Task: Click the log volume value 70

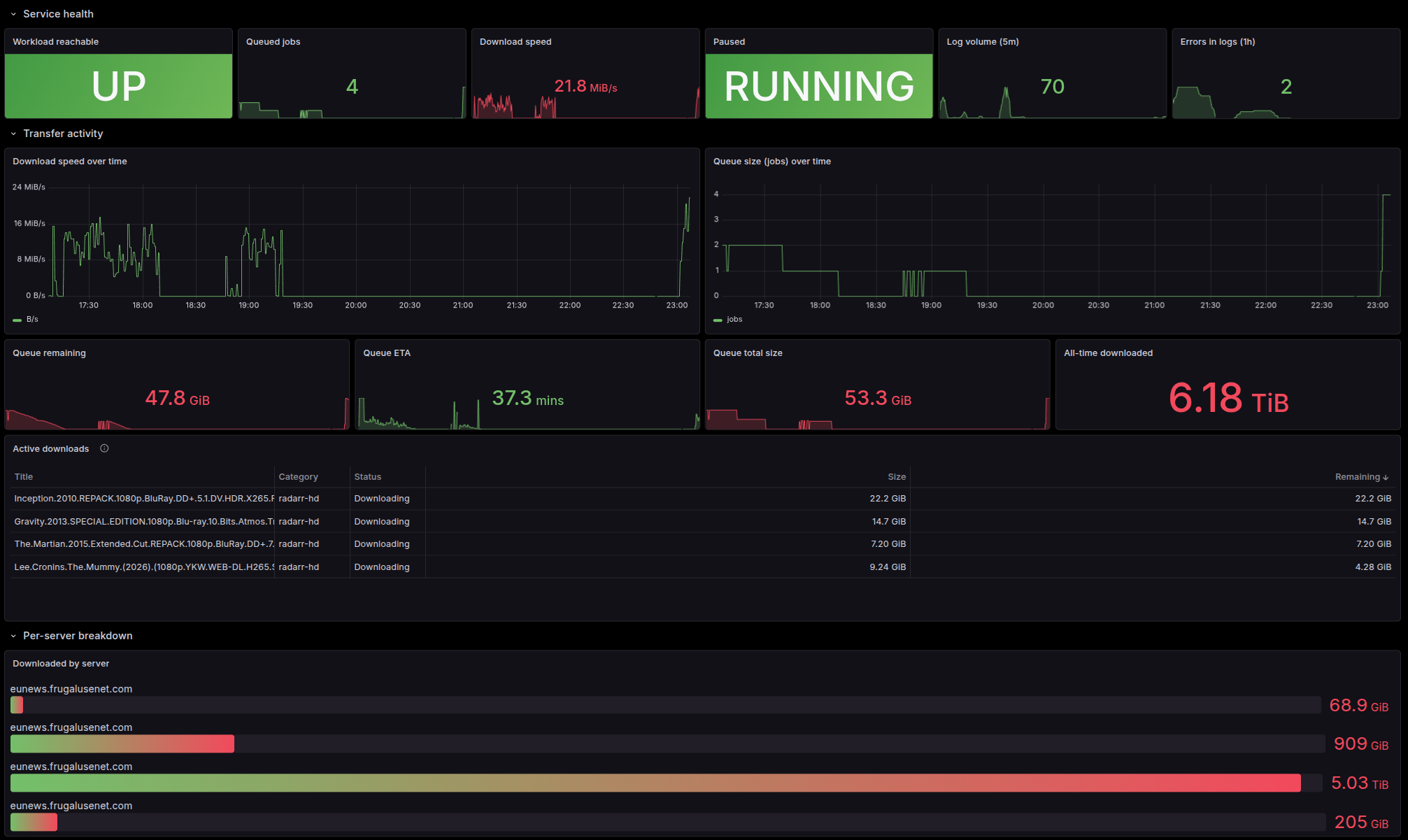Action: (x=1053, y=87)
